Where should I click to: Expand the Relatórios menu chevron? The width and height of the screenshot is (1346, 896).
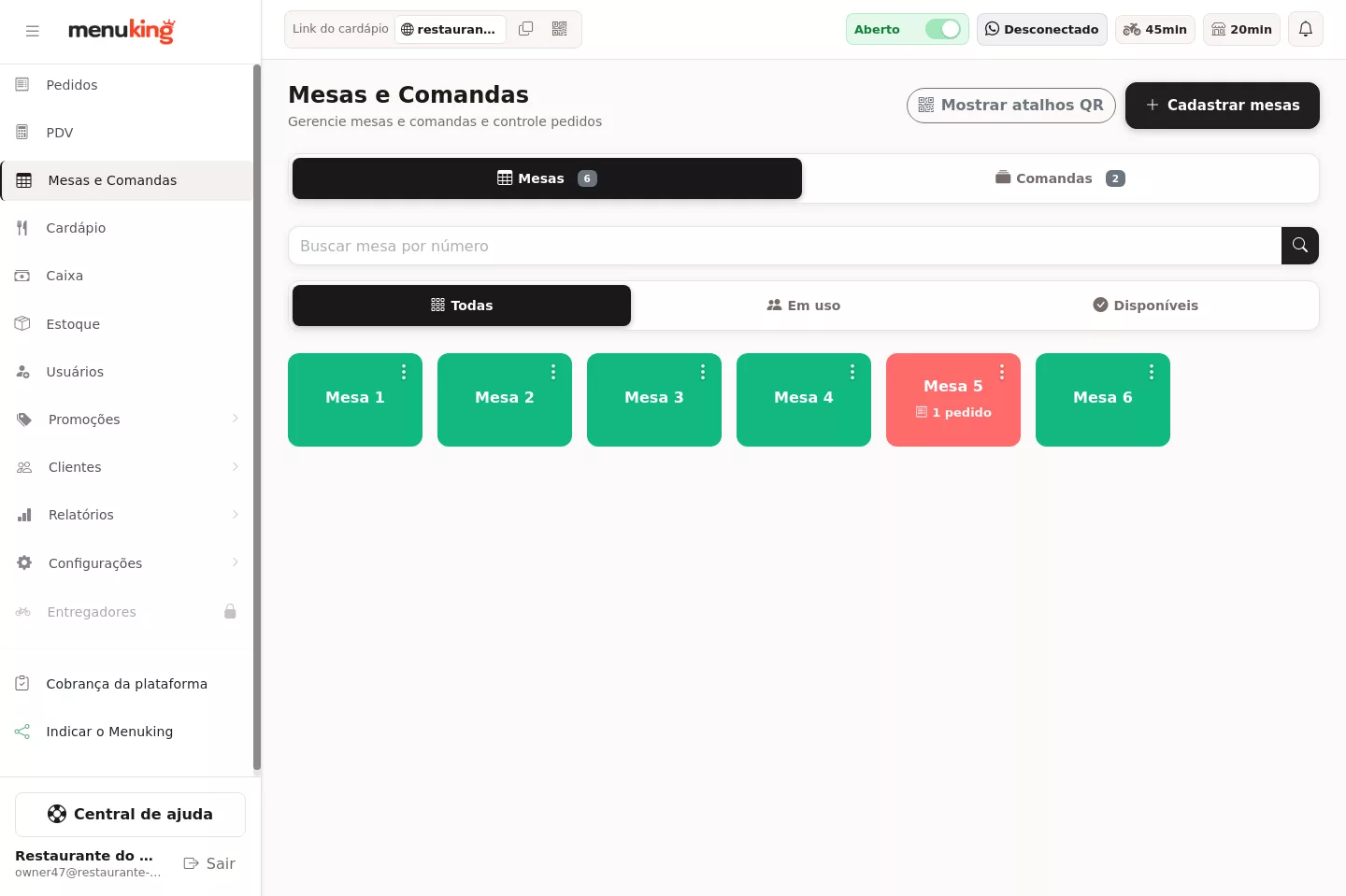236,515
